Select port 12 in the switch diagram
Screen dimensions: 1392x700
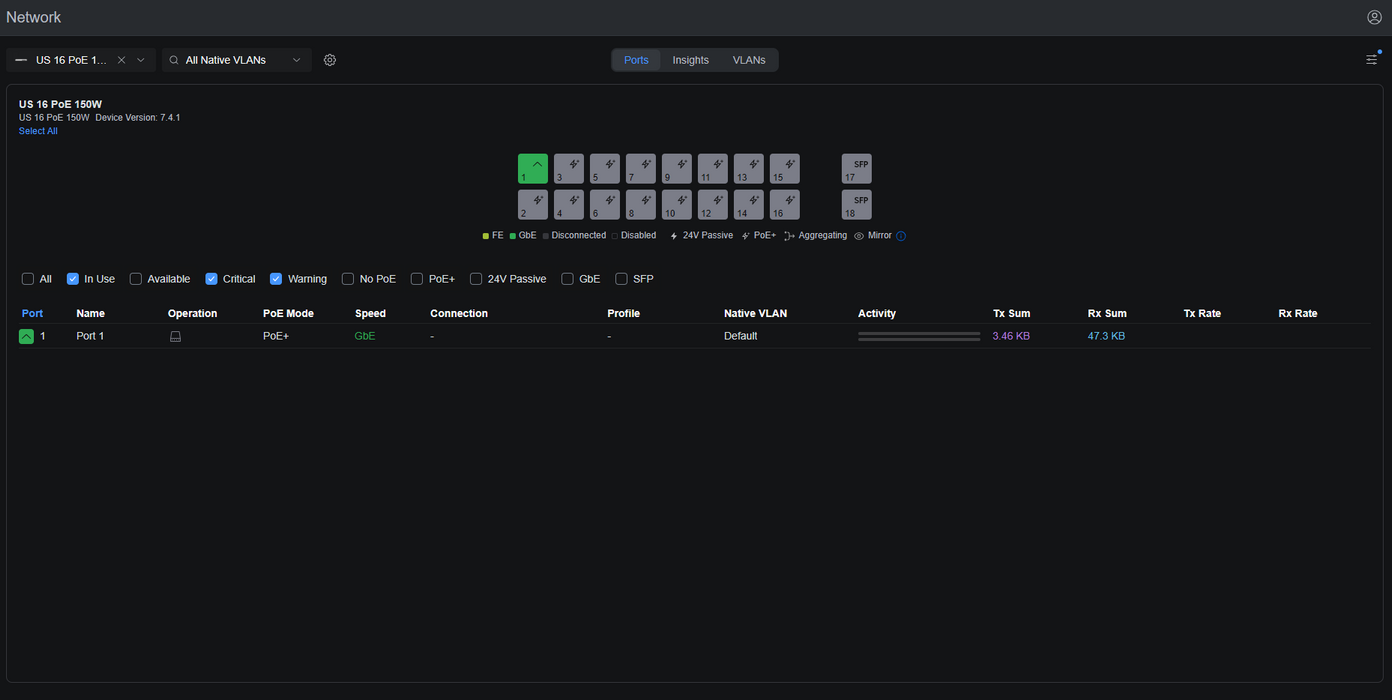tap(713, 205)
